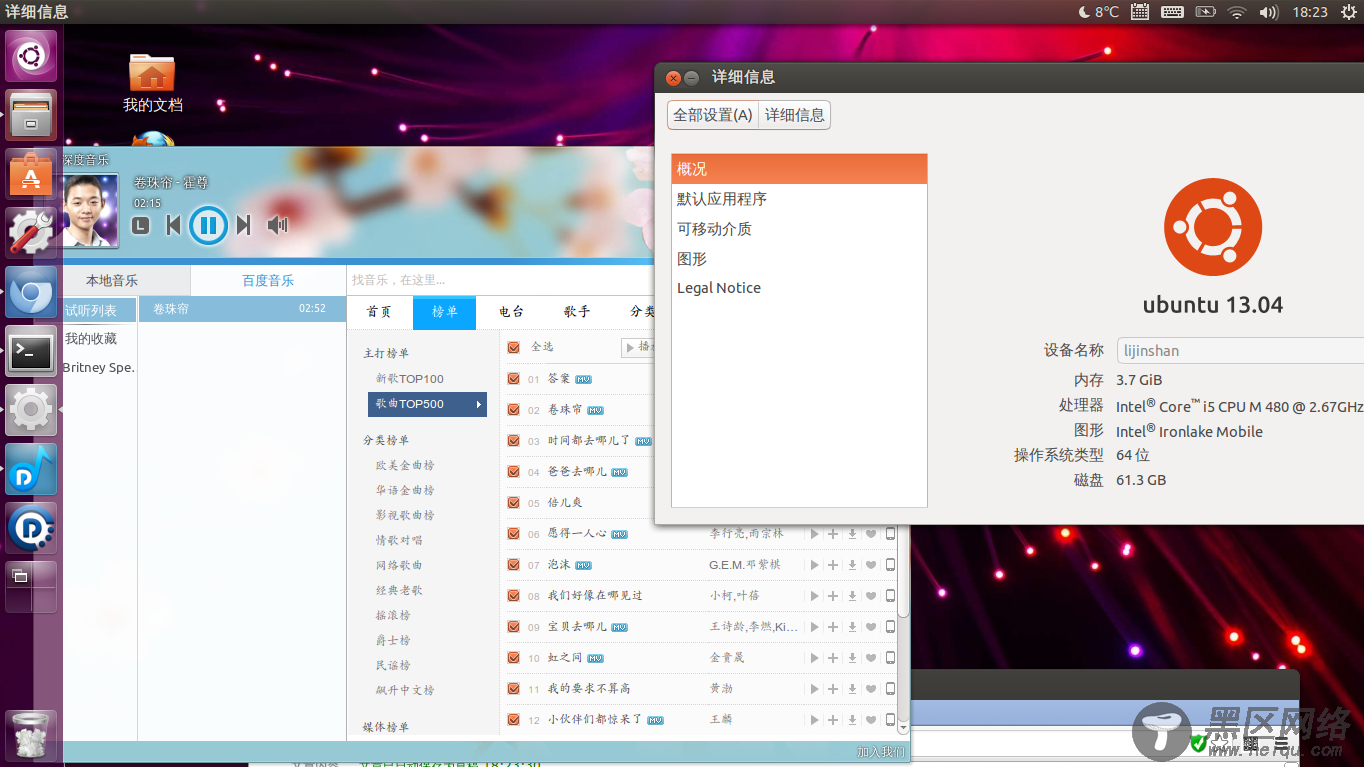Open the 电台 tab
The height and width of the screenshot is (767, 1364).
511,312
